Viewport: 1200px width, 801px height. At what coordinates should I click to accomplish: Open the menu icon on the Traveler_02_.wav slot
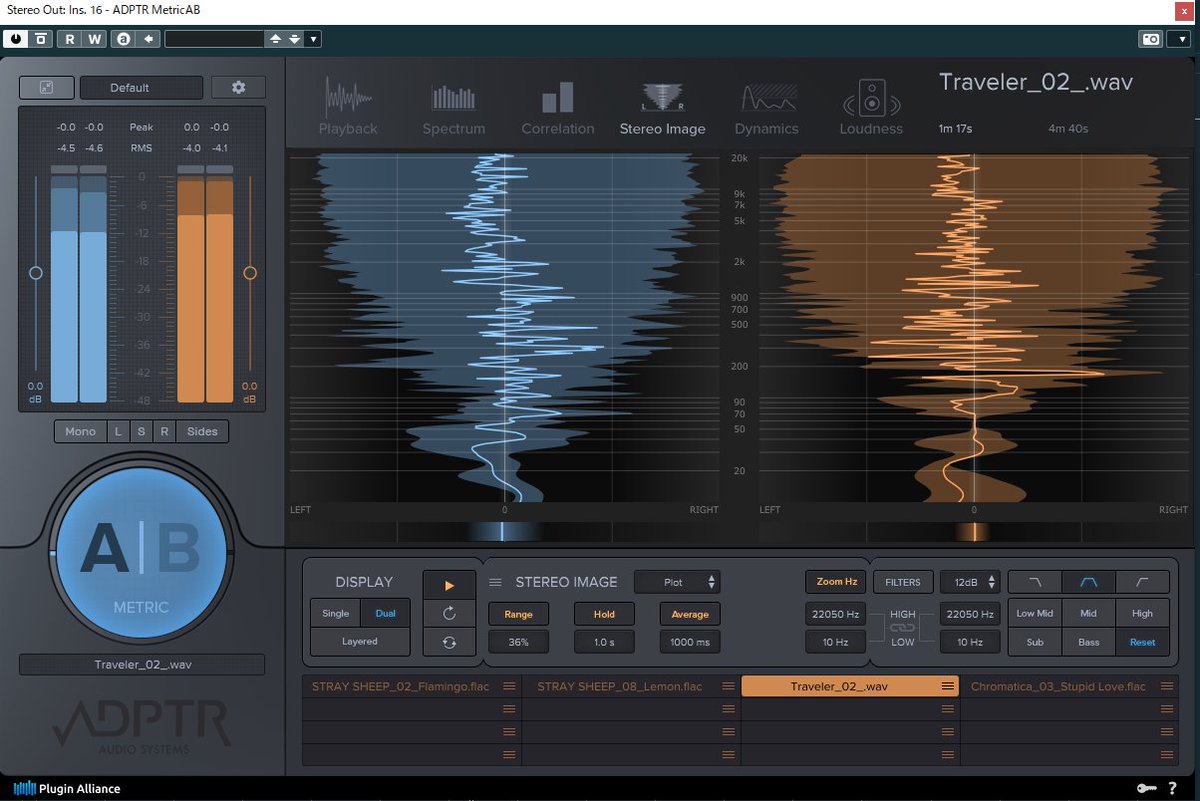coord(947,686)
